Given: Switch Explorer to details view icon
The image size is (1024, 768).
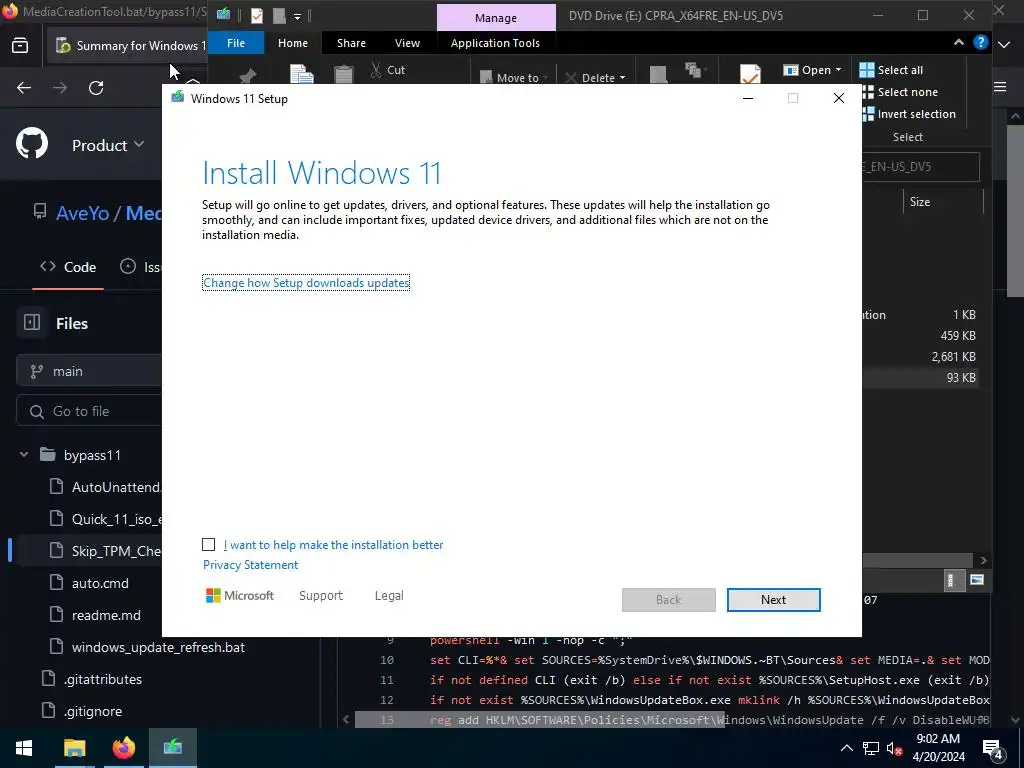Looking at the screenshot, I should (952, 580).
